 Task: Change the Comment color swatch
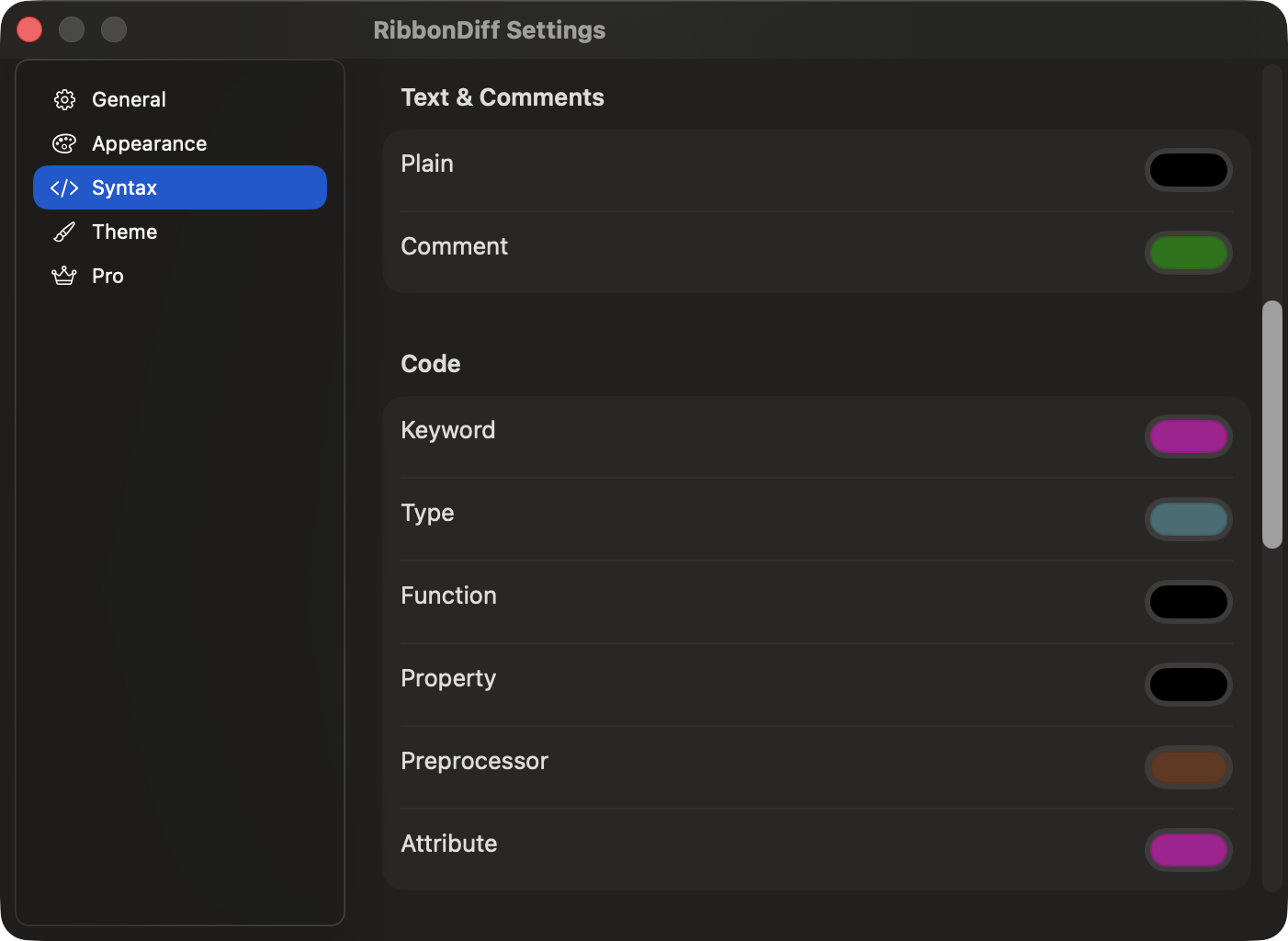click(x=1189, y=253)
